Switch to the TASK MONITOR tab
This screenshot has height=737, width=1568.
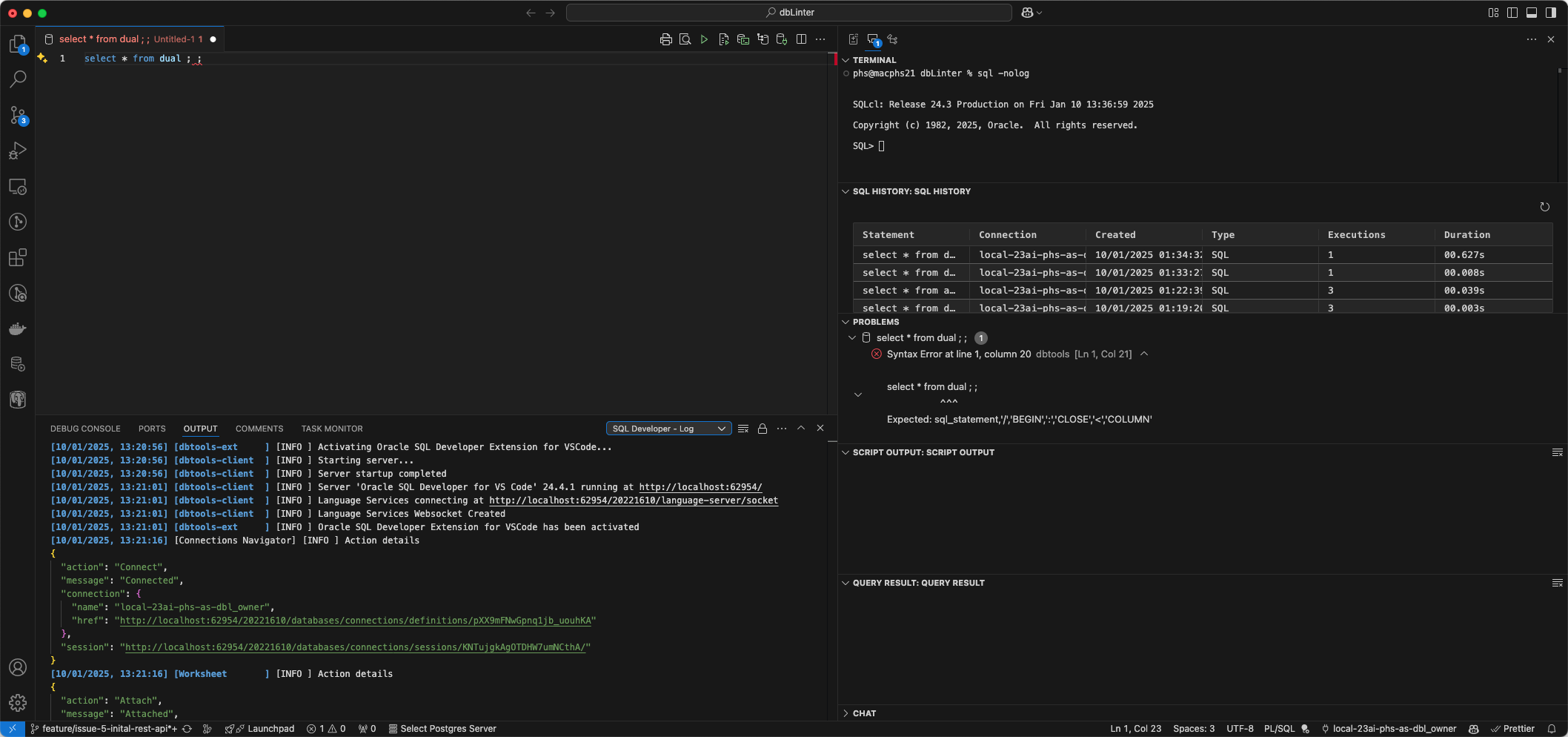click(332, 429)
